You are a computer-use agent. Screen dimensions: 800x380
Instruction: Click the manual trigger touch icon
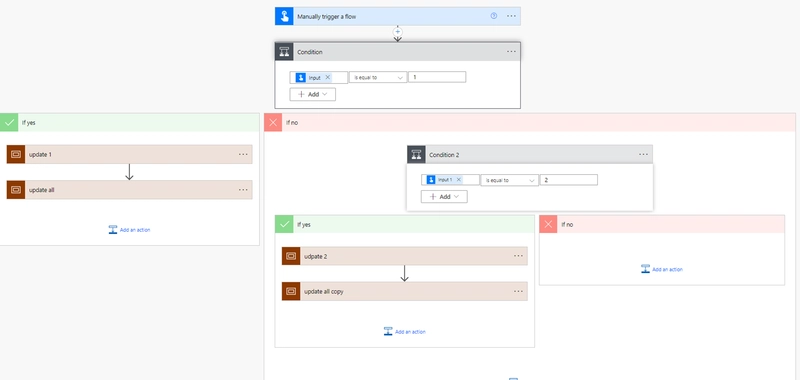click(x=284, y=16)
